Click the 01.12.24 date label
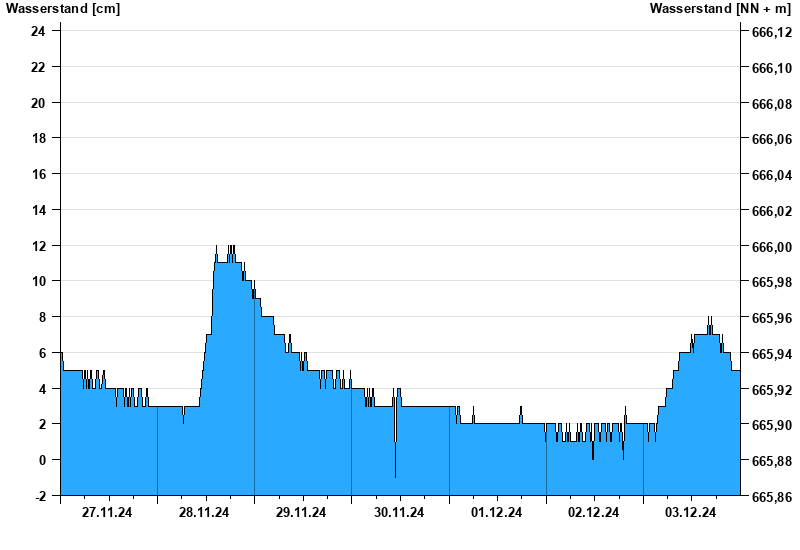 (496, 512)
